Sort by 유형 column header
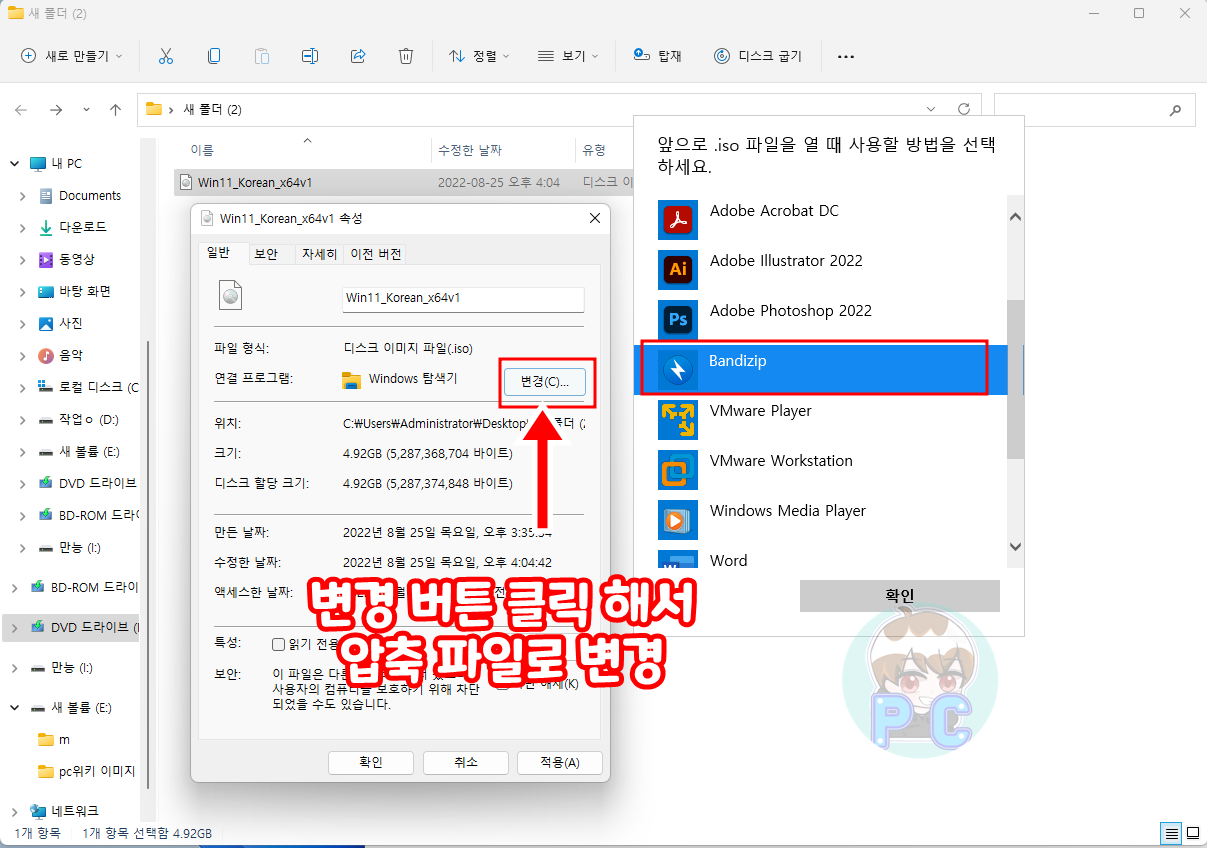 tap(594, 150)
